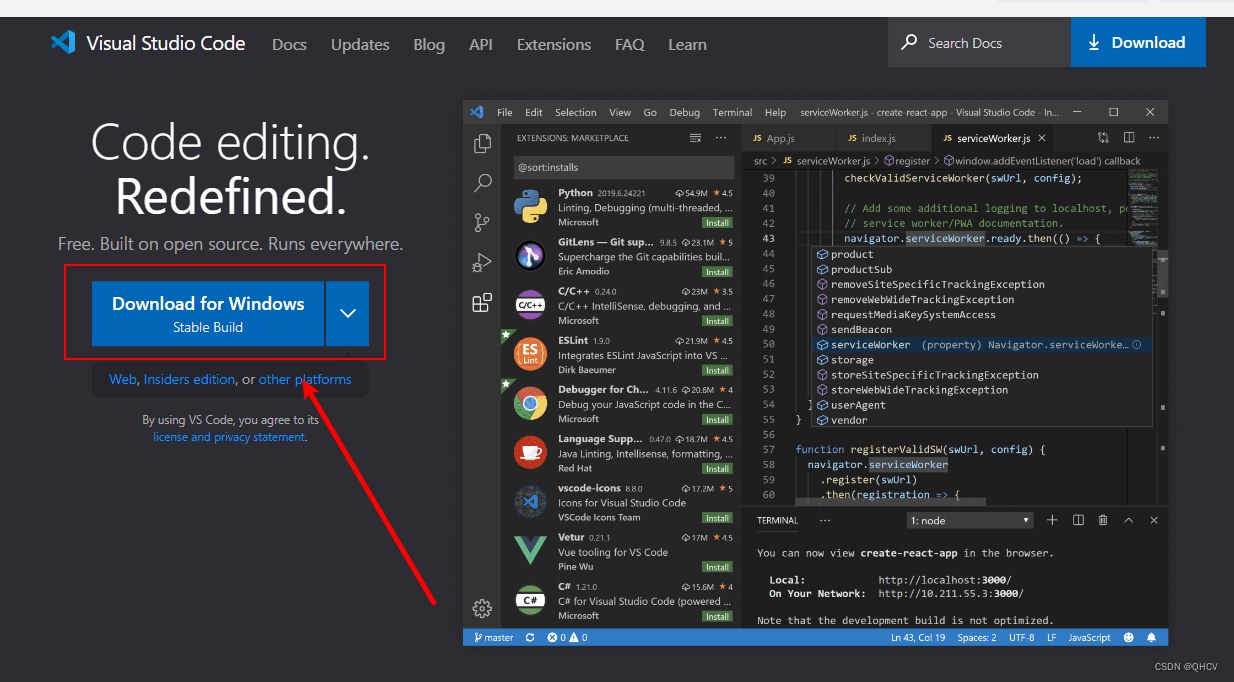Click the Search icon in activity bar

483,183
